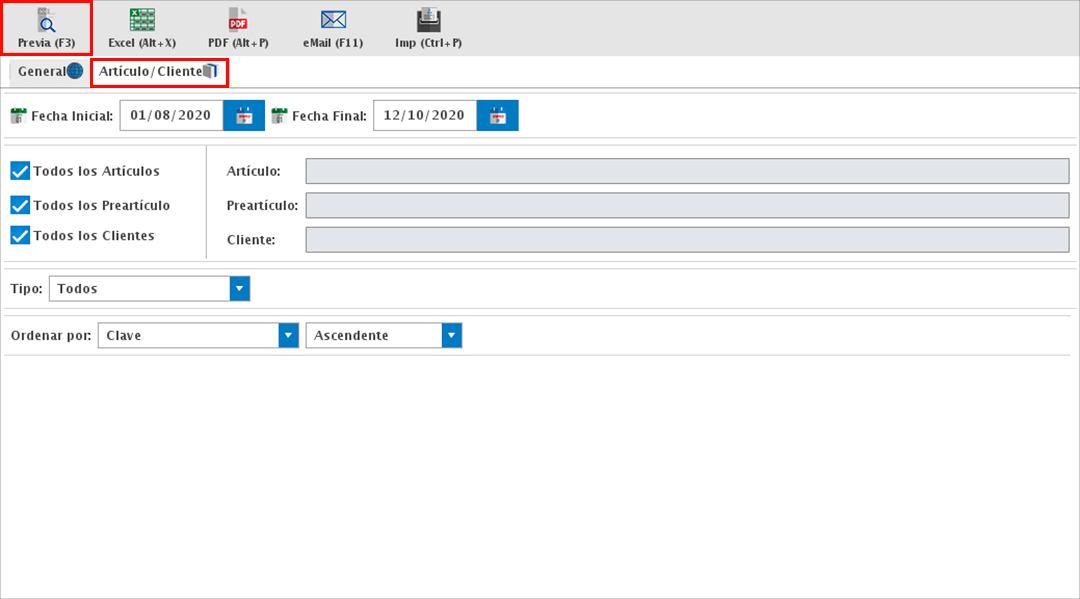
Task: Focus the Artículo text field
Action: 687,171
